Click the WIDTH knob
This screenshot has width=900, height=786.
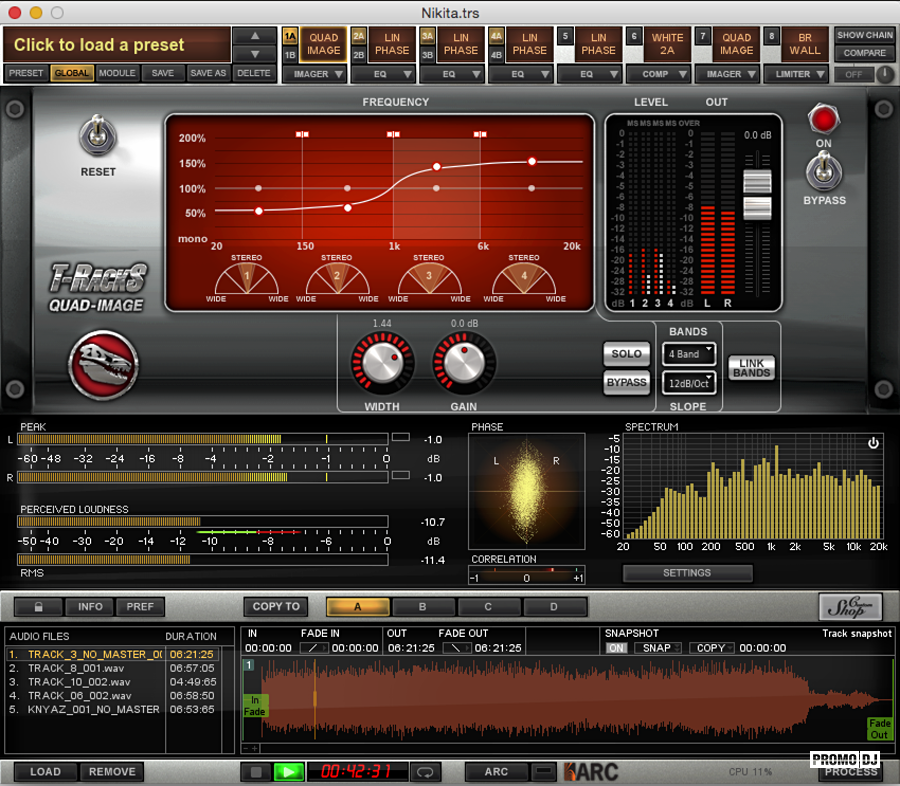point(382,364)
